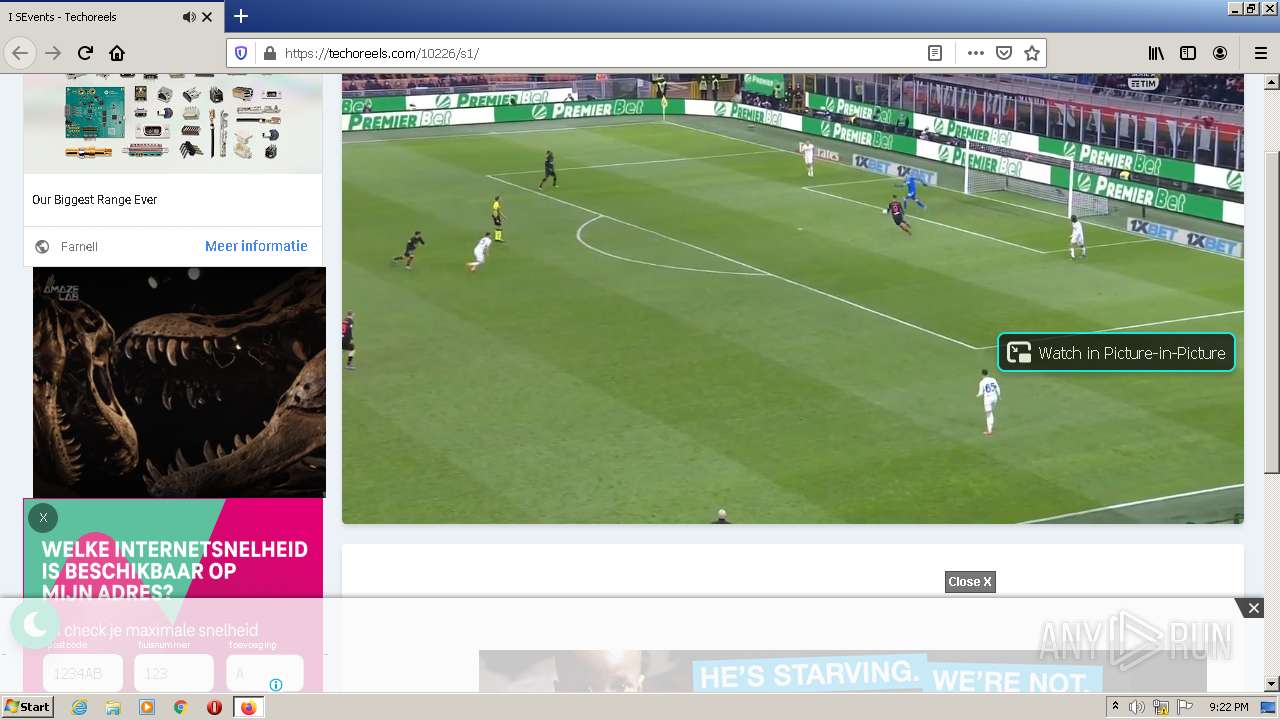Screen dimensions: 1280x720
Task: Open system volume control
Action: pos(1137,707)
